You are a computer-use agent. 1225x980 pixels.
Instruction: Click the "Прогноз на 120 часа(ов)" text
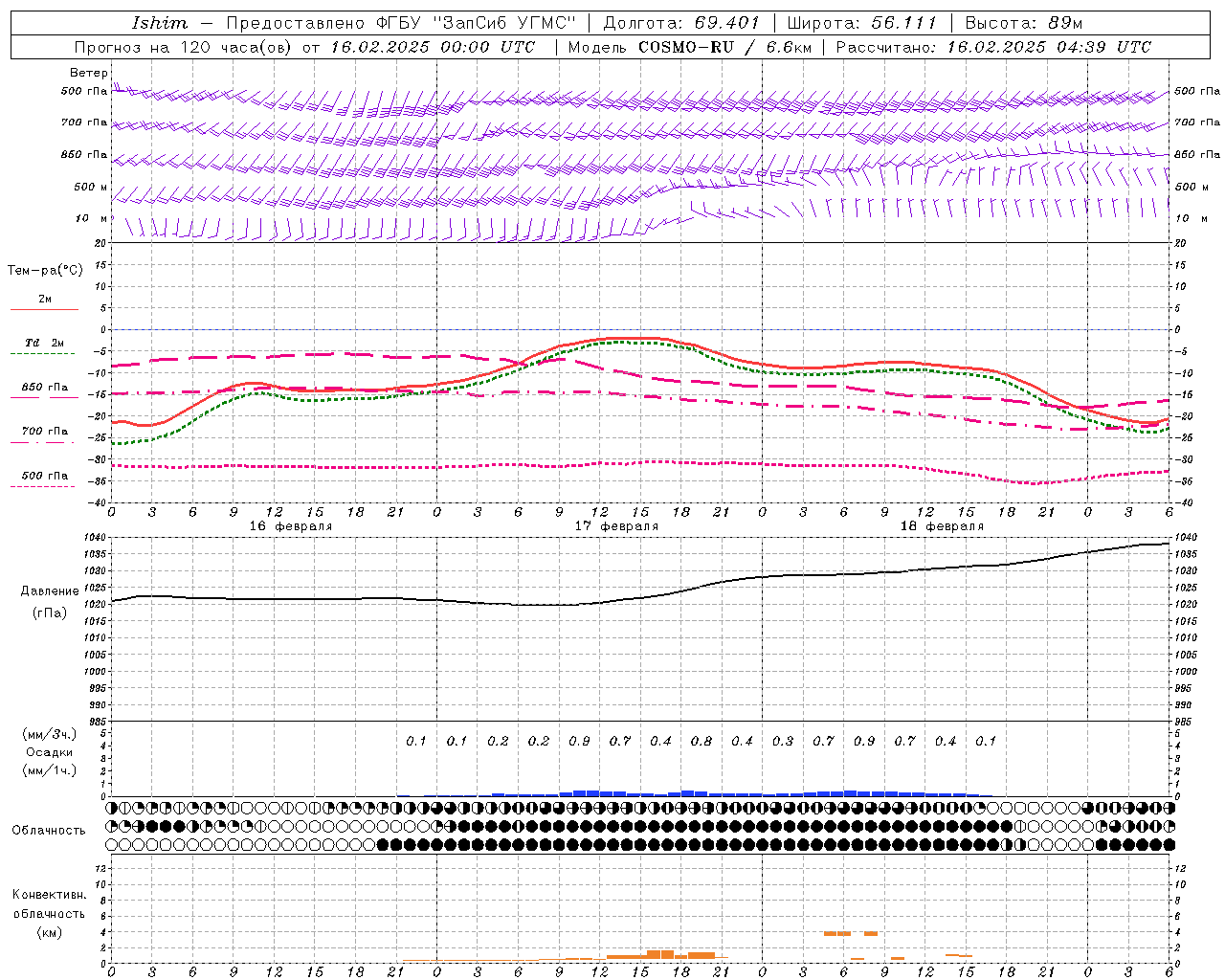185,47
